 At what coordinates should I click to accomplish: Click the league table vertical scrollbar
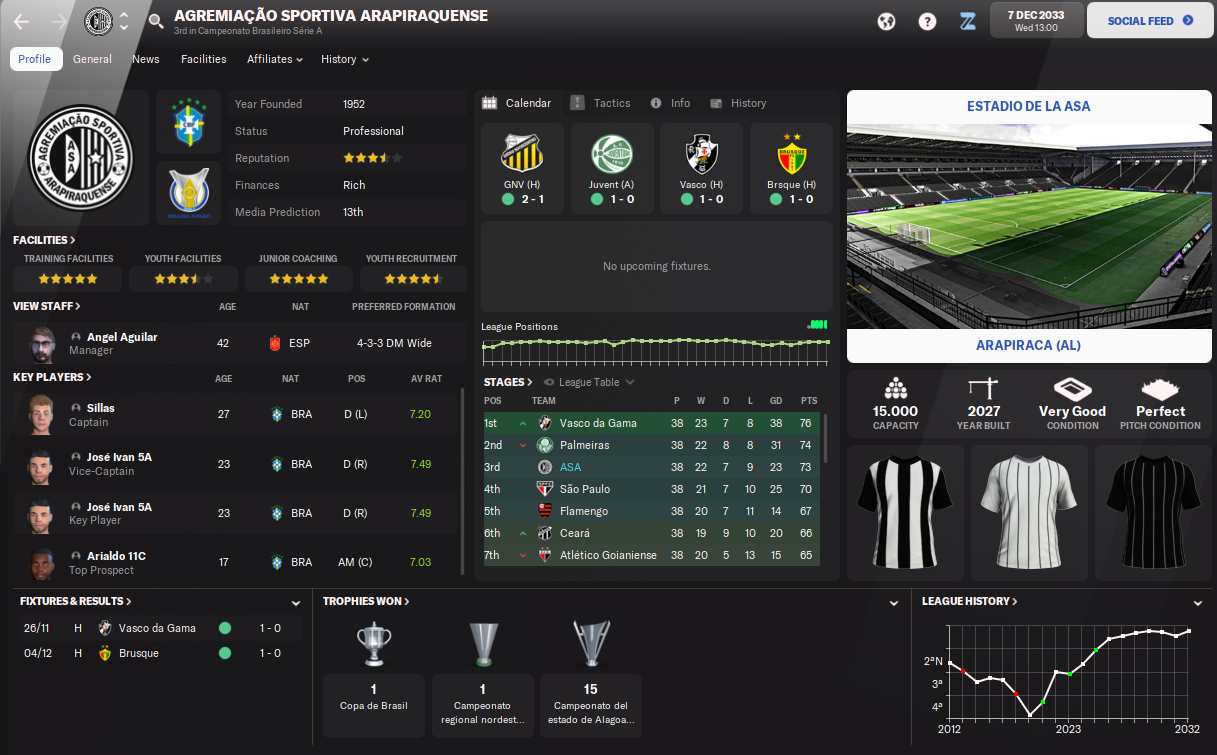coord(825,440)
